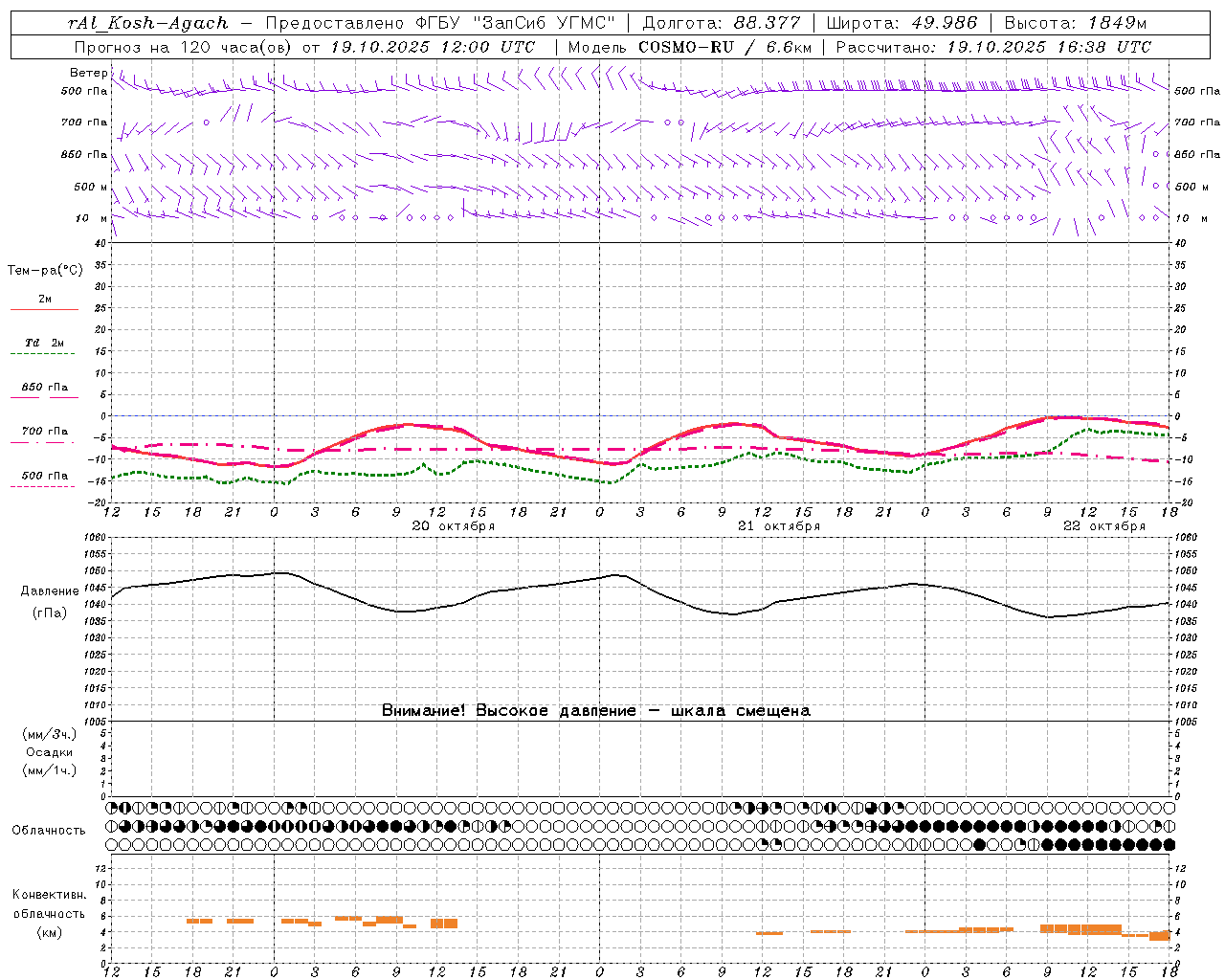Click the Облачность cloudiness label
Viewport: 1225px width, 980px height.
(x=49, y=831)
